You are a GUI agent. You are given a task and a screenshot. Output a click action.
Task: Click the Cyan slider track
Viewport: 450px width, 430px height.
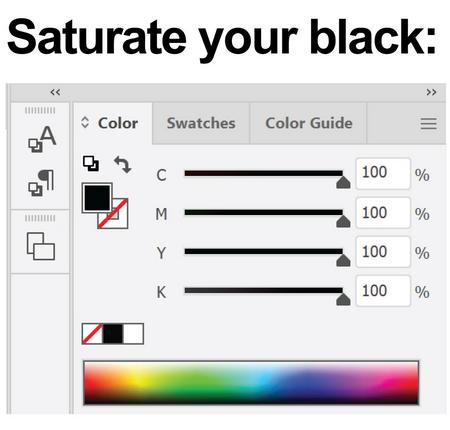[263, 173]
